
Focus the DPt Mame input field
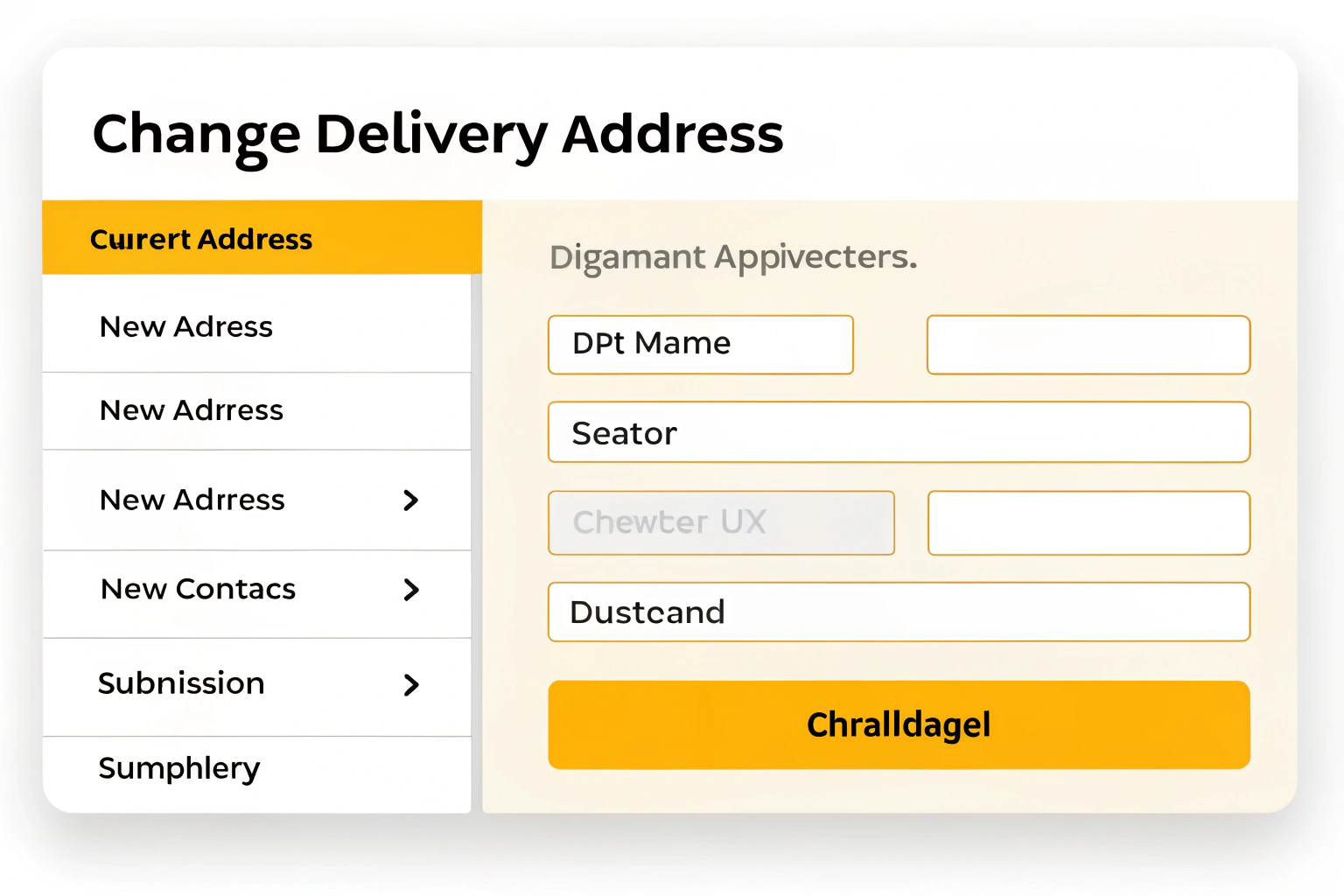(700, 345)
